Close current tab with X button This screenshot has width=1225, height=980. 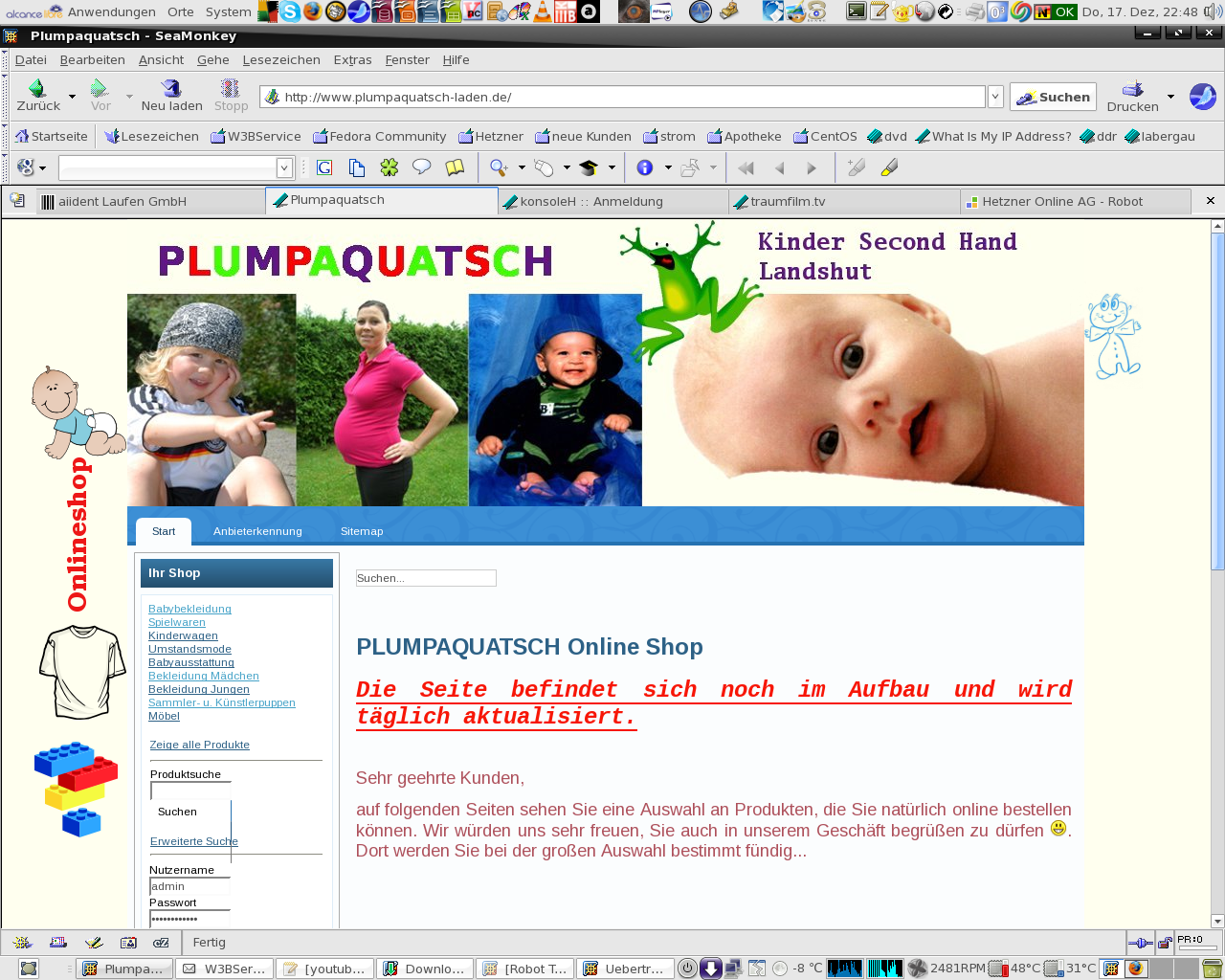pos(1210,201)
